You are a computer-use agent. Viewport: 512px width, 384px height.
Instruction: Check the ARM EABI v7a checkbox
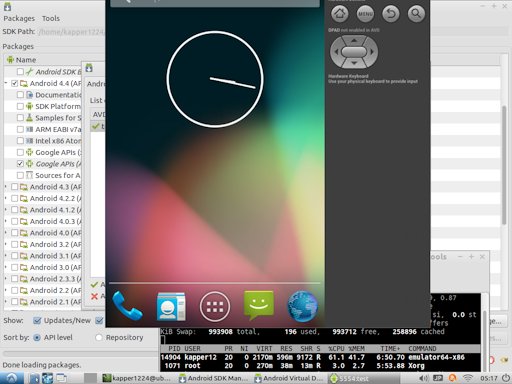[x=20, y=129]
